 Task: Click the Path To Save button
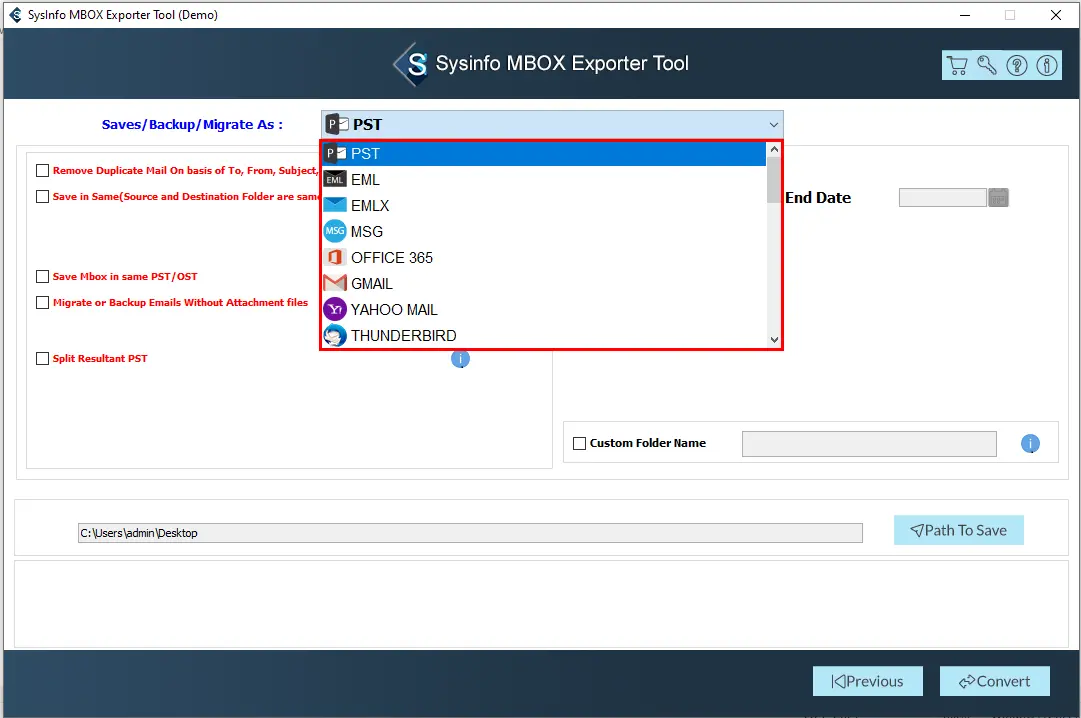pyautogui.click(x=958, y=530)
